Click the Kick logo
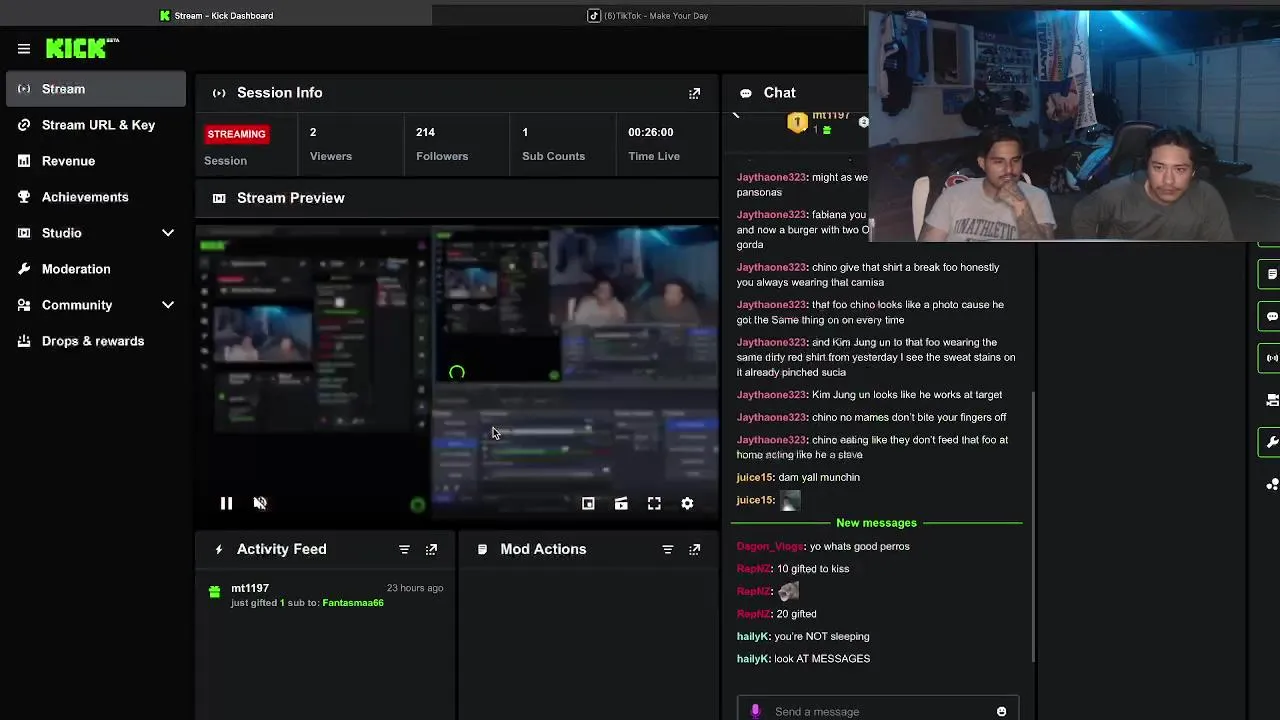The image size is (1280, 720). tap(82, 48)
